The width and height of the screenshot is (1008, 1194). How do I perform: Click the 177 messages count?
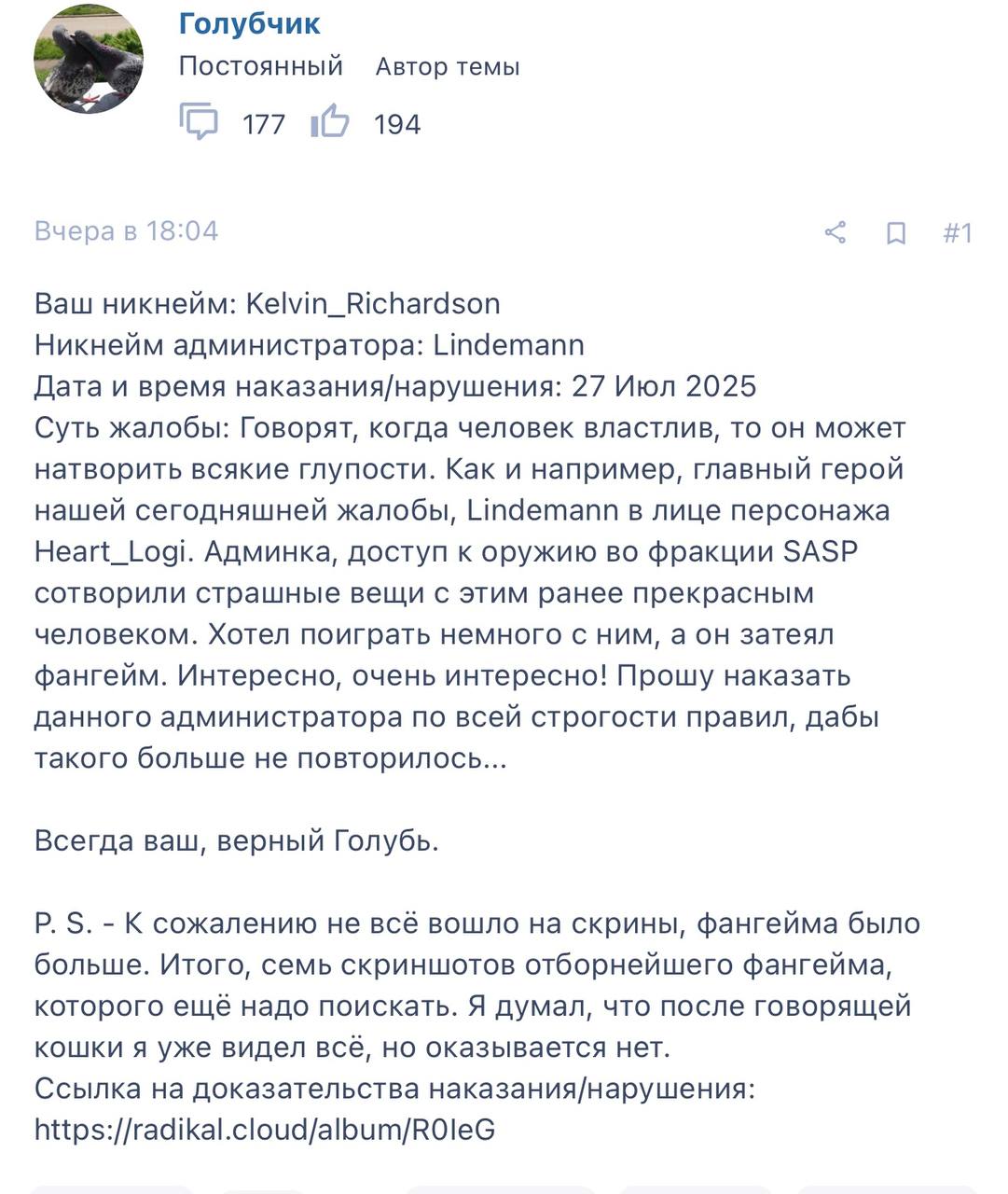(x=264, y=124)
